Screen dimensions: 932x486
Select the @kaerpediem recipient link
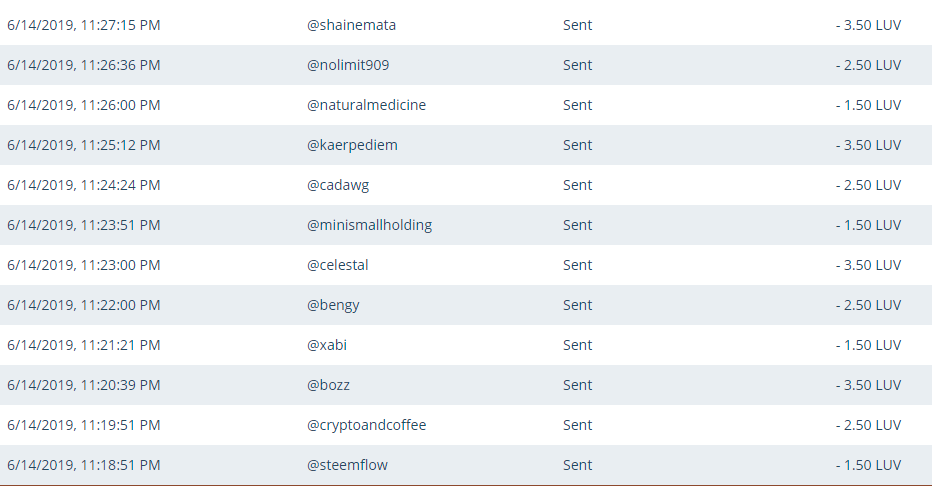point(352,145)
